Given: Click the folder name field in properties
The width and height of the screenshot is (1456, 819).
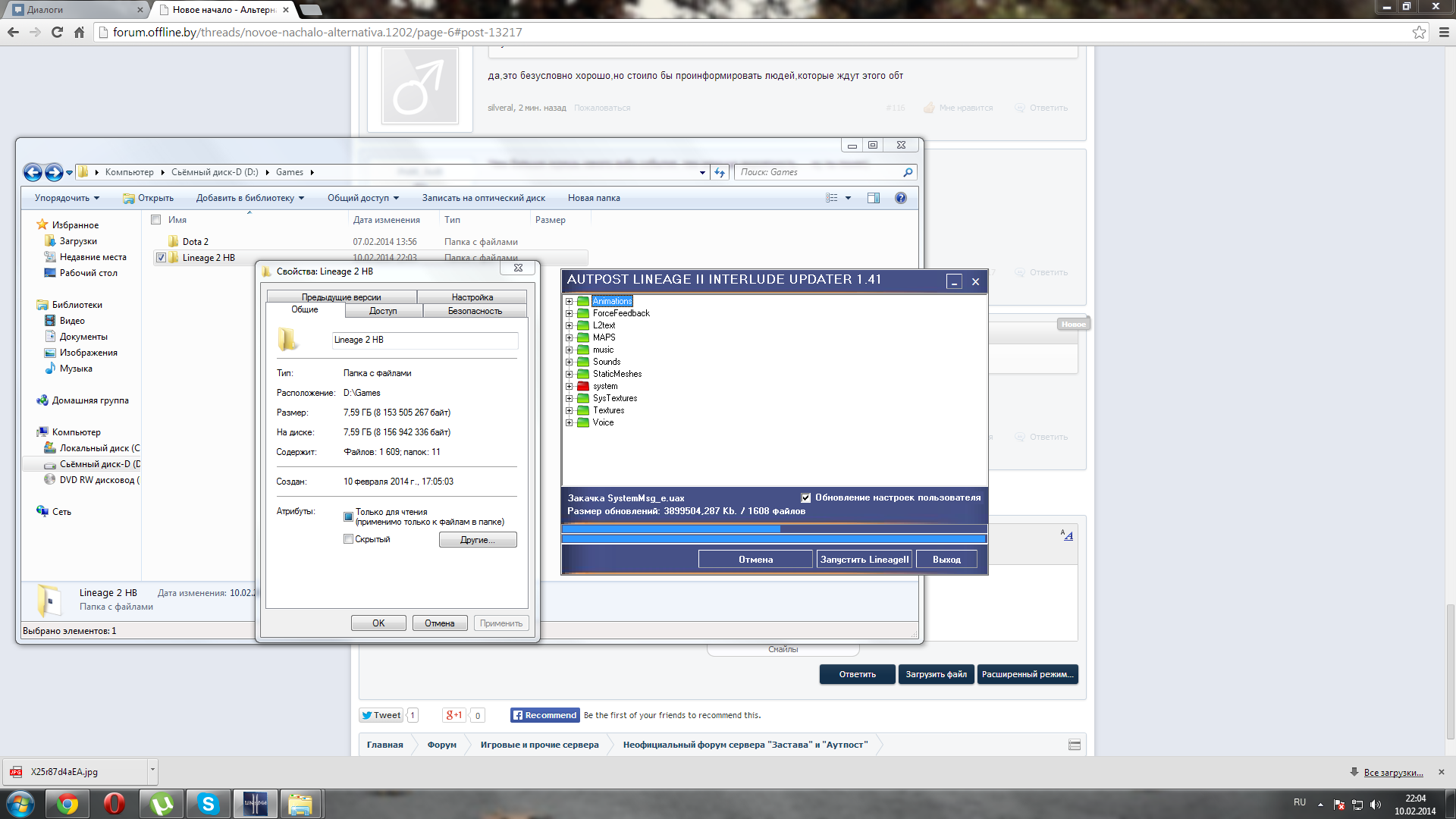Looking at the screenshot, I should [x=425, y=340].
